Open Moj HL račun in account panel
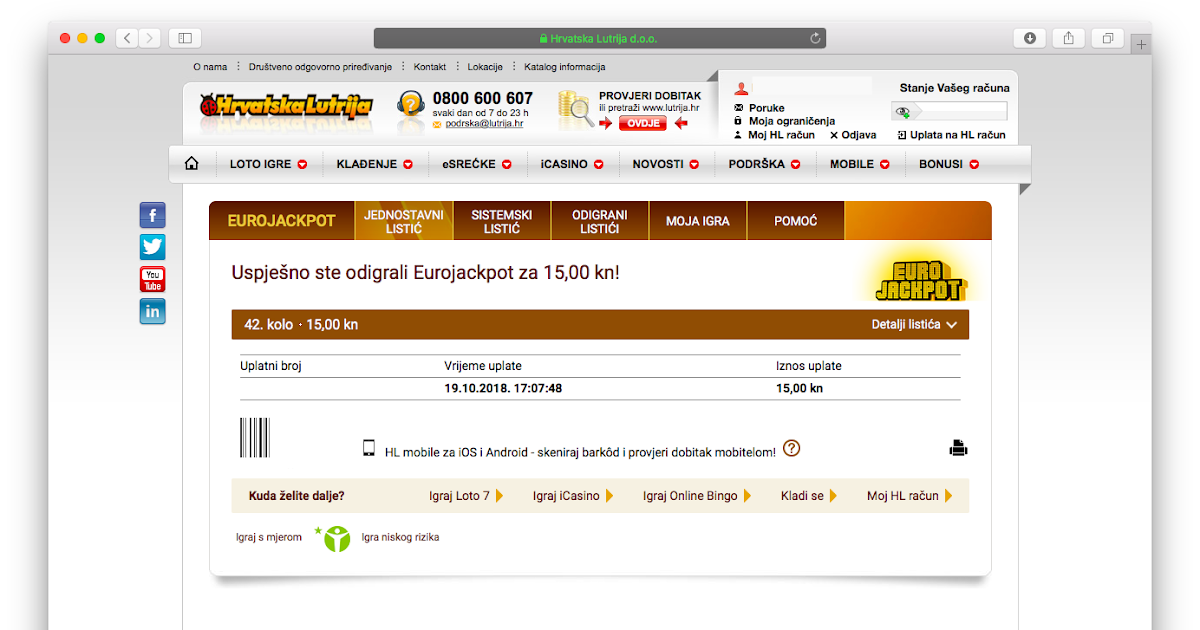 coord(781,135)
